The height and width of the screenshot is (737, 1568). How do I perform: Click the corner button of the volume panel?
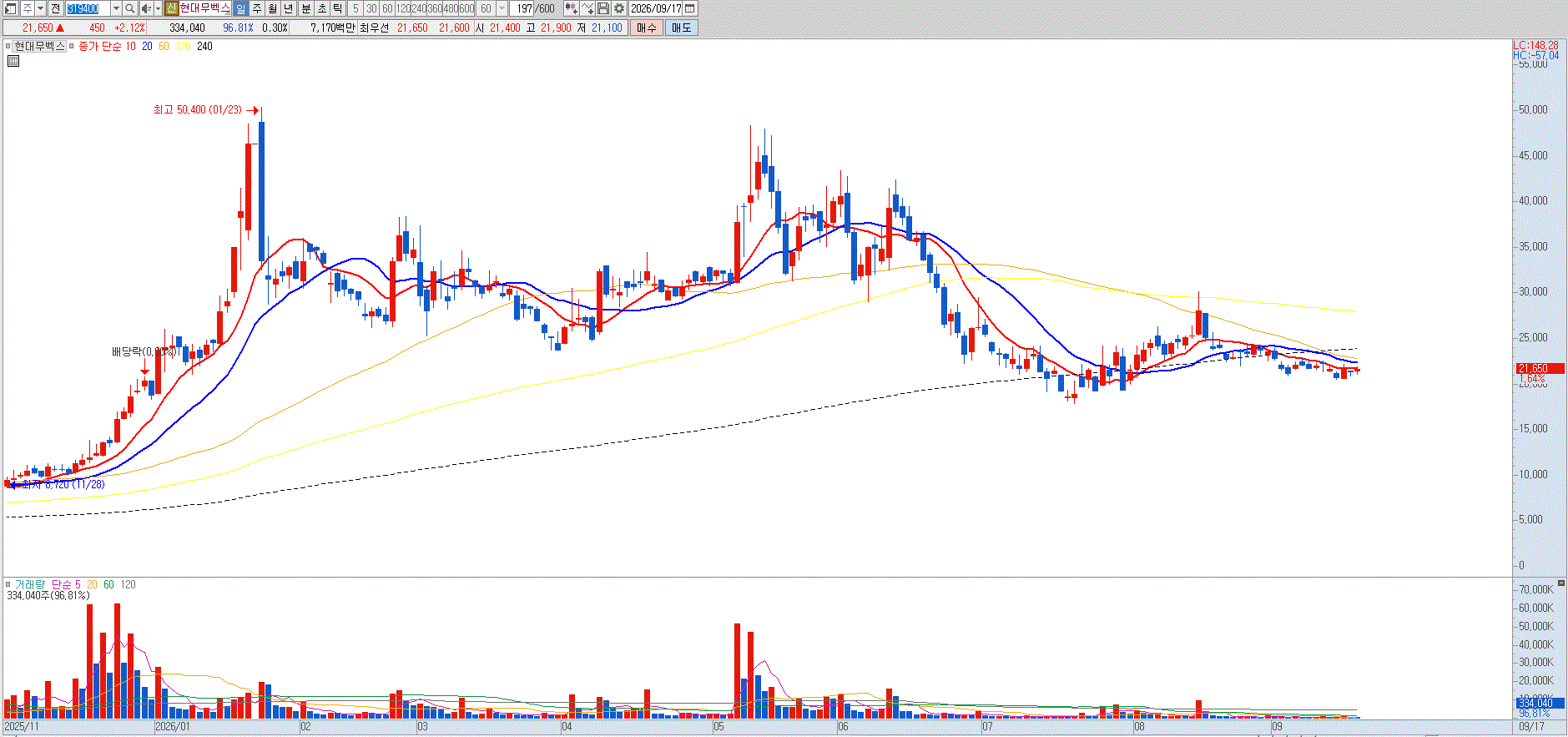tap(1562, 583)
